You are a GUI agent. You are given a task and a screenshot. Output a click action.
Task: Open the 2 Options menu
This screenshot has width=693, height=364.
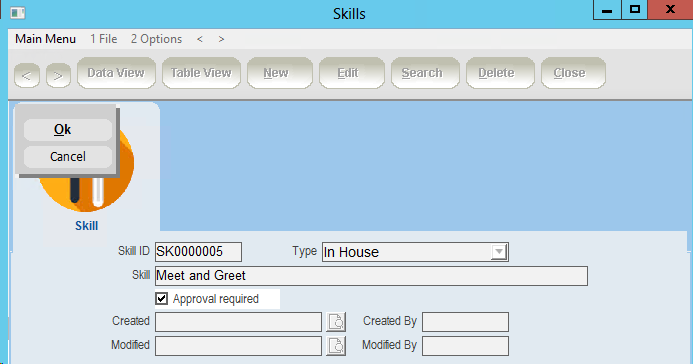(156, 39)
